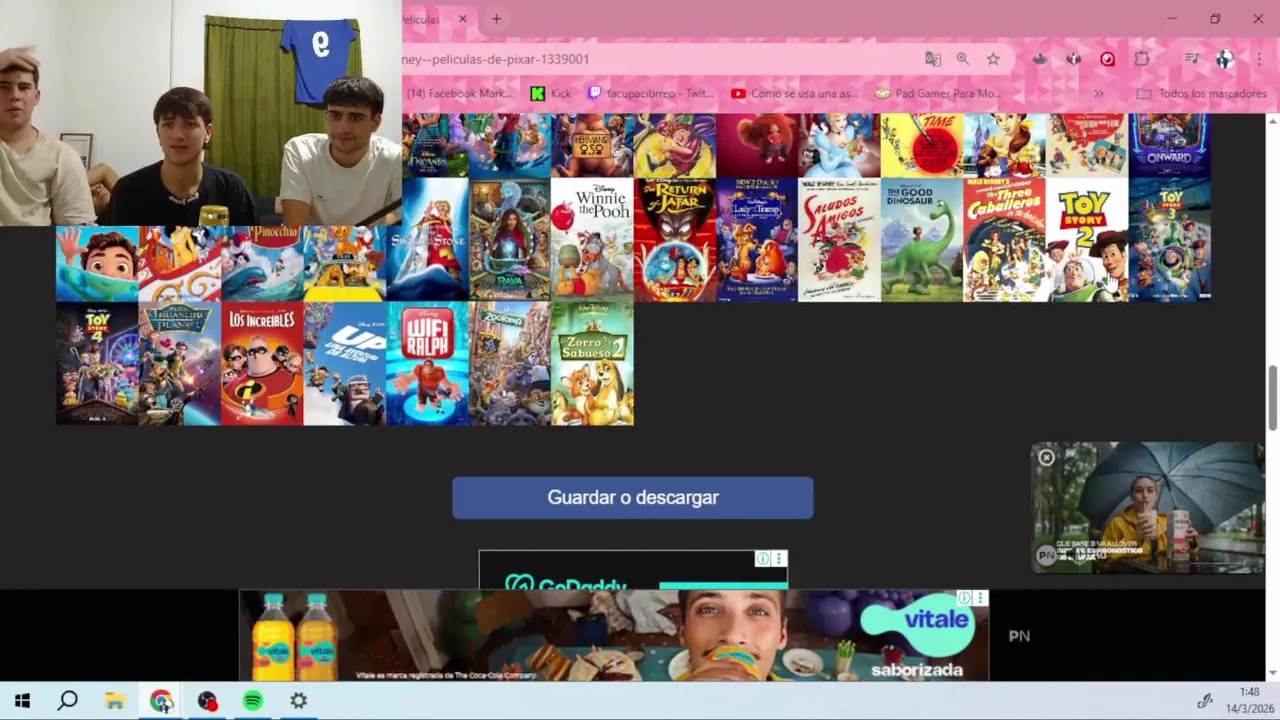Open the Chrome profile avatar

click(1225, 59)
